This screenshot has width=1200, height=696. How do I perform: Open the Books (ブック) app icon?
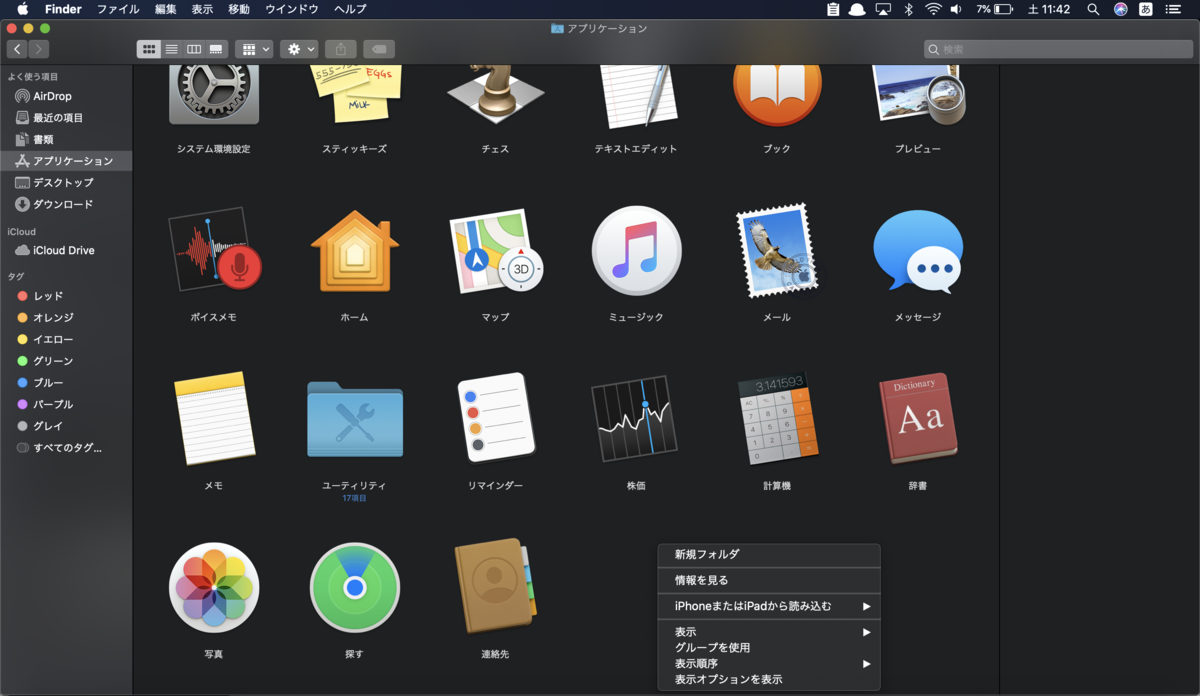coord(777,96)
